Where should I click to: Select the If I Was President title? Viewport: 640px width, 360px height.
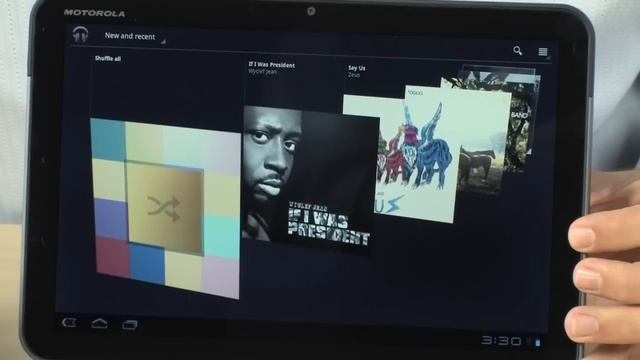coord(271,65)
